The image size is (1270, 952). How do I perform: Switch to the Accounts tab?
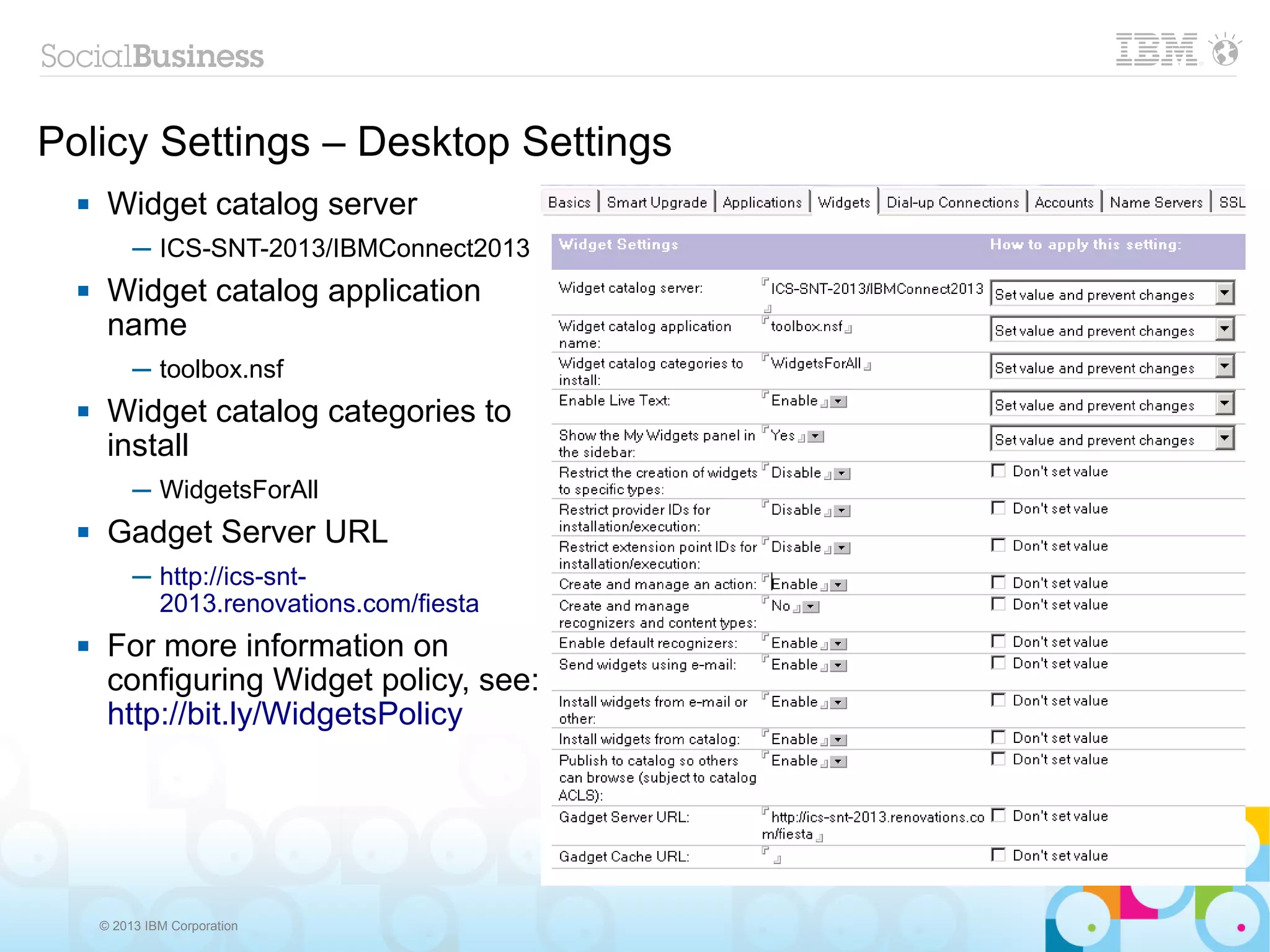pyautogui.click(x=1064, y=202)
